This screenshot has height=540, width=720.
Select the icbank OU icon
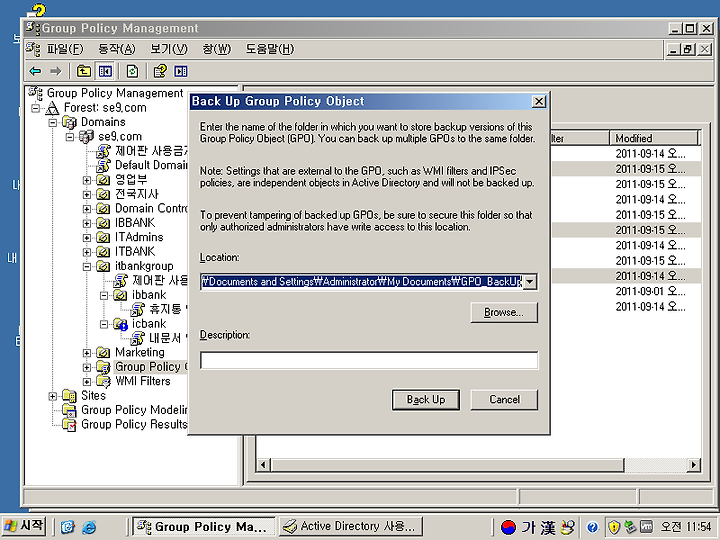pos(120,324)
